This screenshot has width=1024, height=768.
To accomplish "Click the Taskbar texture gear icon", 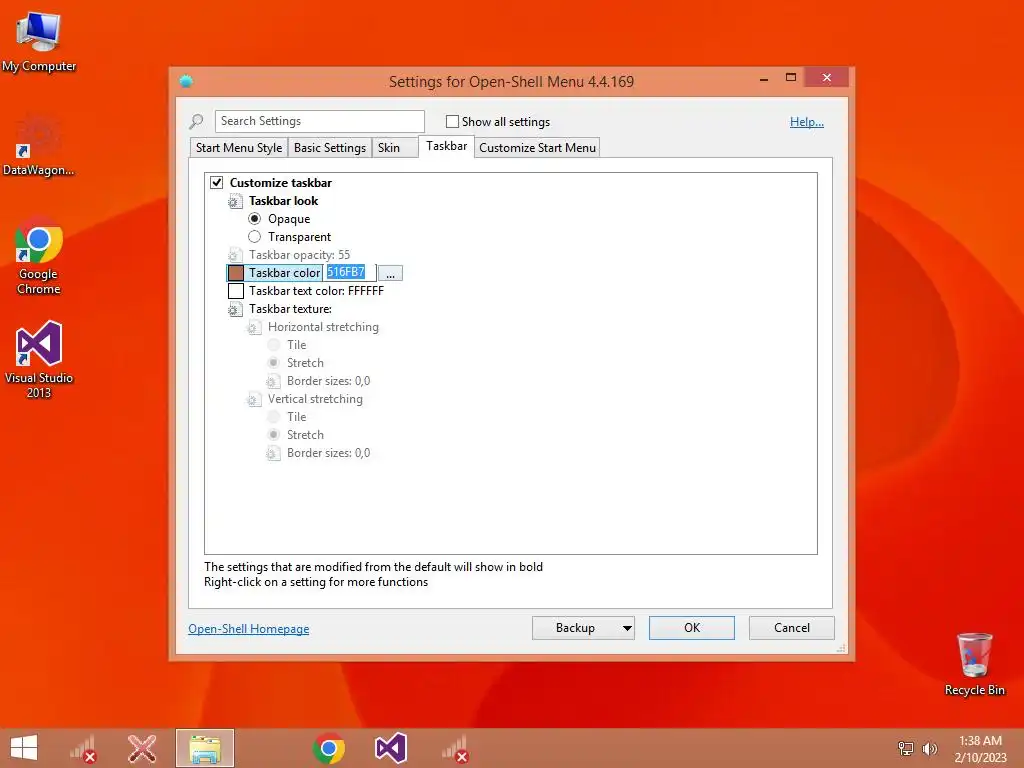I will [x=234, y=309].
